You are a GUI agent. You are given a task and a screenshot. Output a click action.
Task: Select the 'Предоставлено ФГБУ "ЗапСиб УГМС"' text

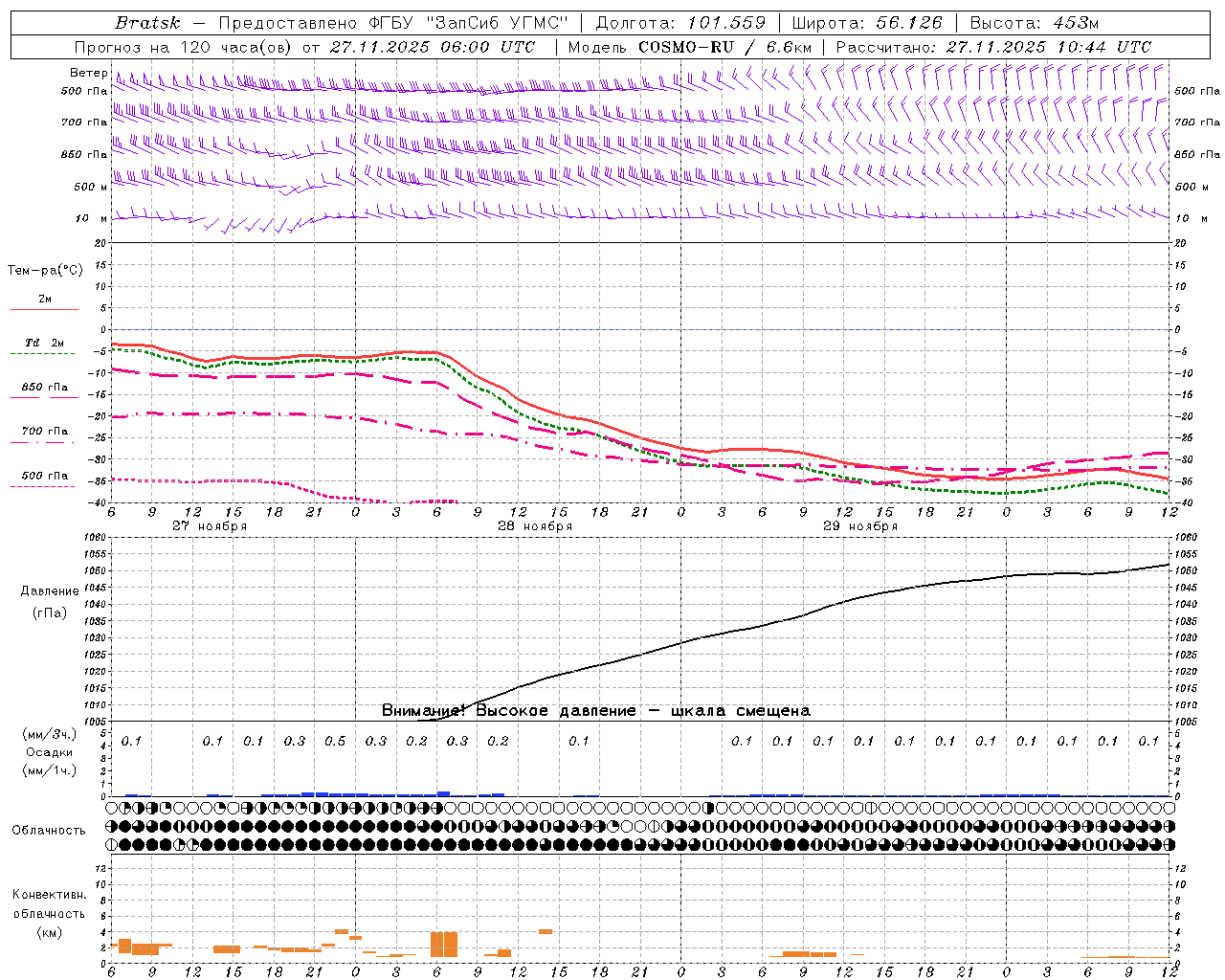coord(394,23)
